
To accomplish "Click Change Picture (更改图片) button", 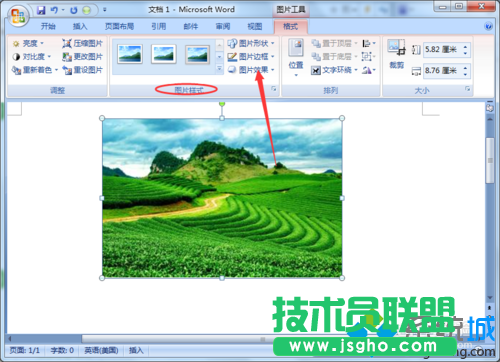I will 82,57.
